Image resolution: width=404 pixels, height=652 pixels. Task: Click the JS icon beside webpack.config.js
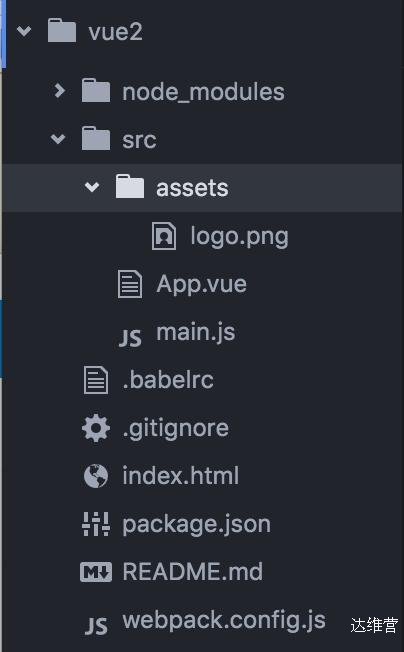(x=96, y=626)
